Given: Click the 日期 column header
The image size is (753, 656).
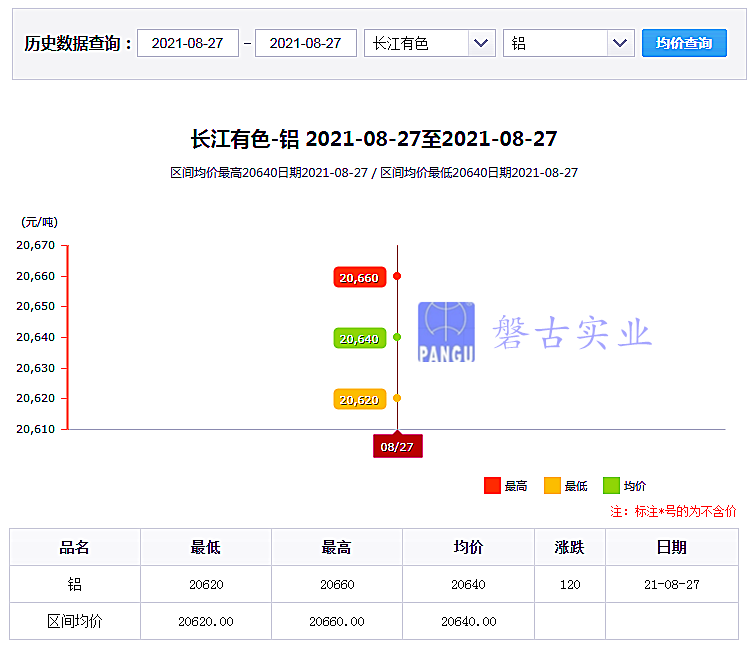Looking at the screenshot, I should click(x=672, y=547).
